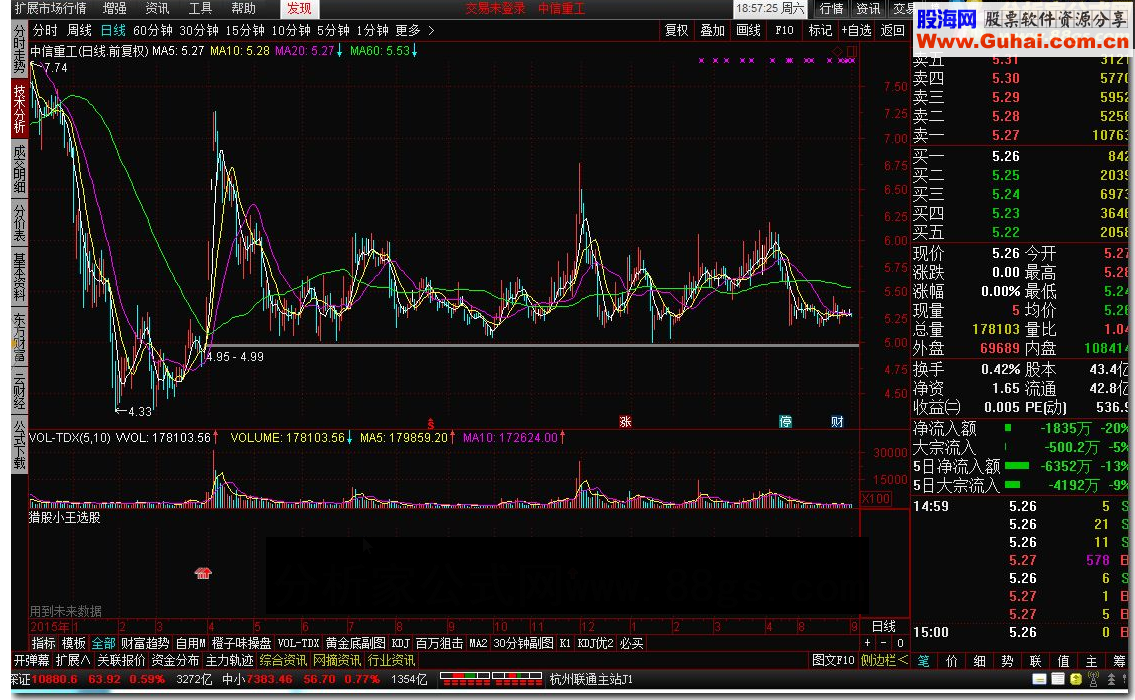Select 必买 indicator tab

point(631,643)
